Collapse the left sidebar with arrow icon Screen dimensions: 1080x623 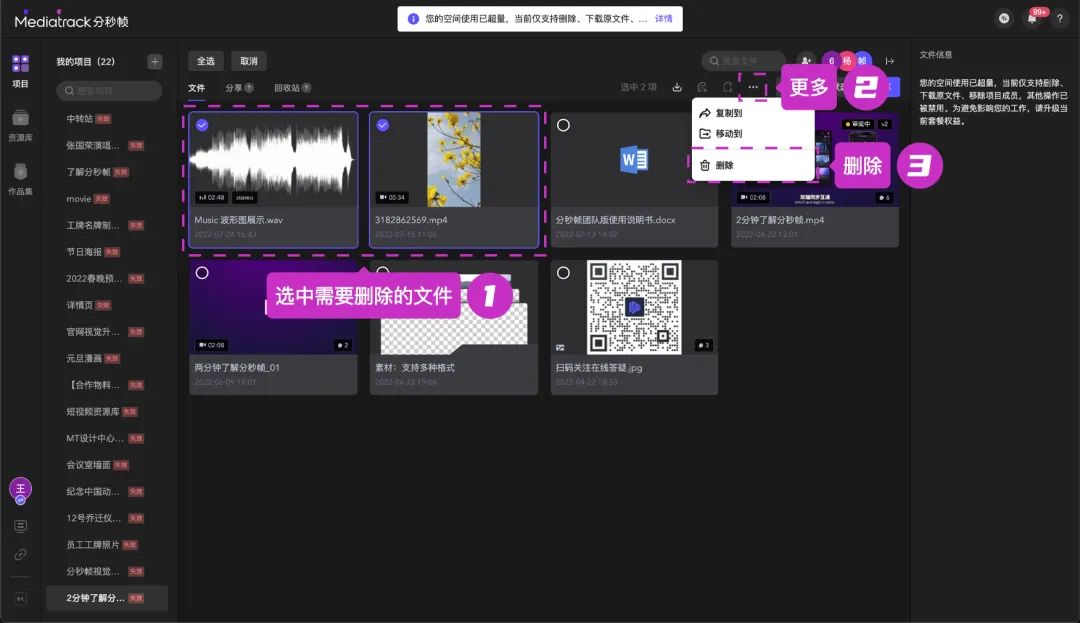(20, 599)
